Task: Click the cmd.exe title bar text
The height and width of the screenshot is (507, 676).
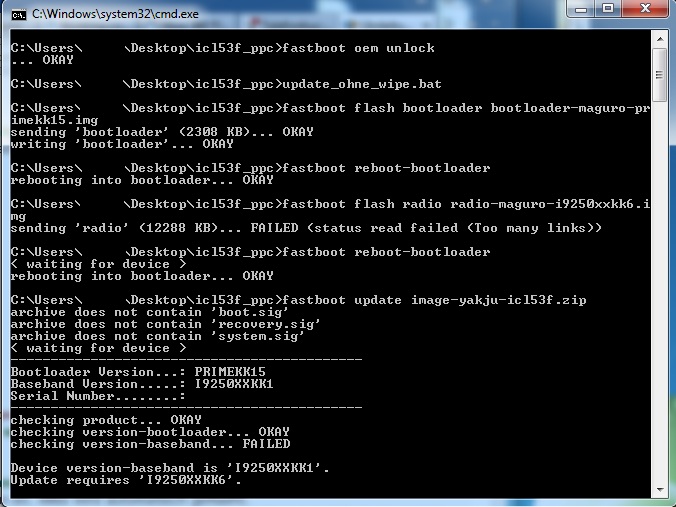Action: pyautogui.click(x=115, y=14)
